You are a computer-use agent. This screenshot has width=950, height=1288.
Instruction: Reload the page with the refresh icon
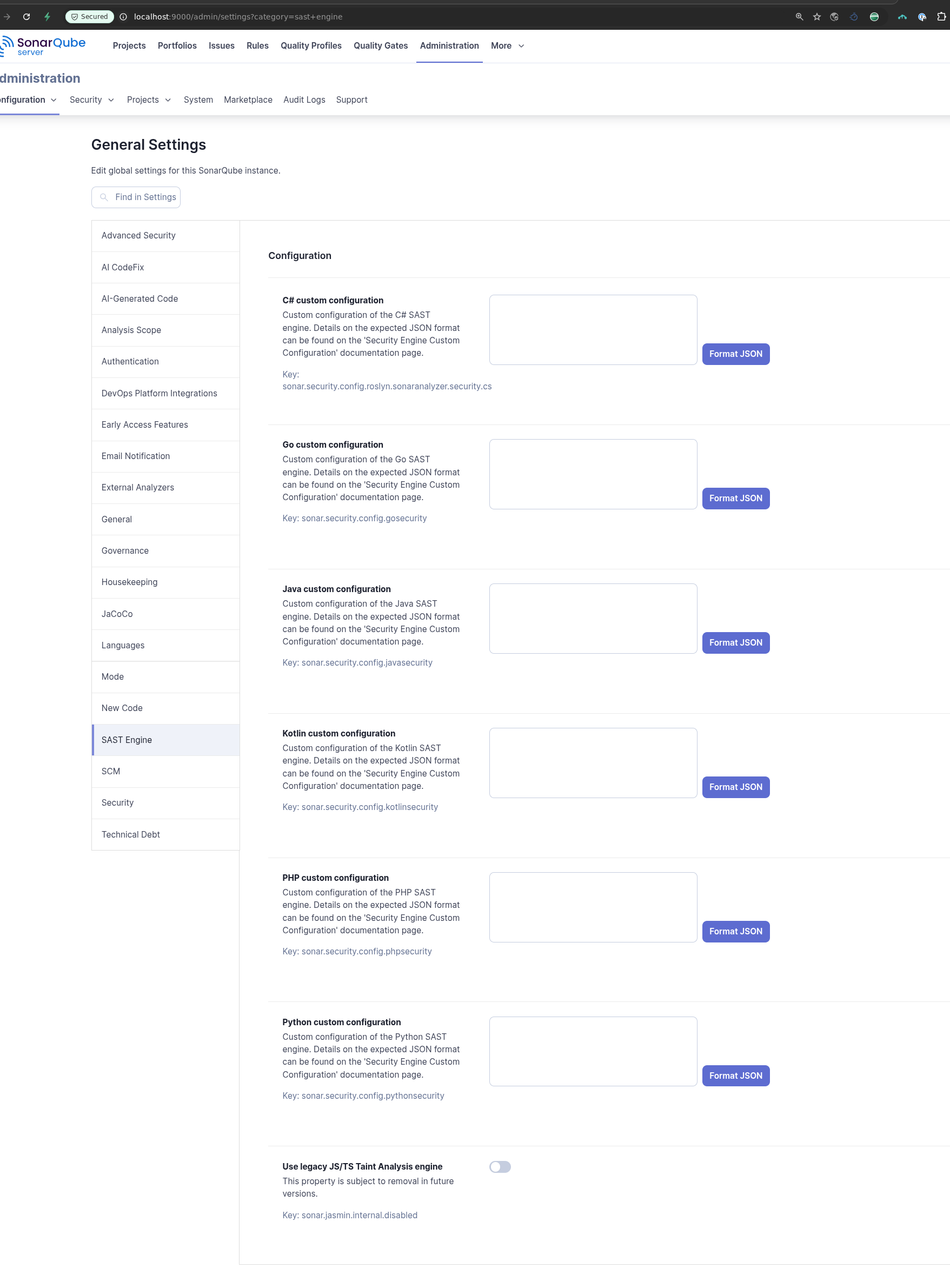[26, 17]
